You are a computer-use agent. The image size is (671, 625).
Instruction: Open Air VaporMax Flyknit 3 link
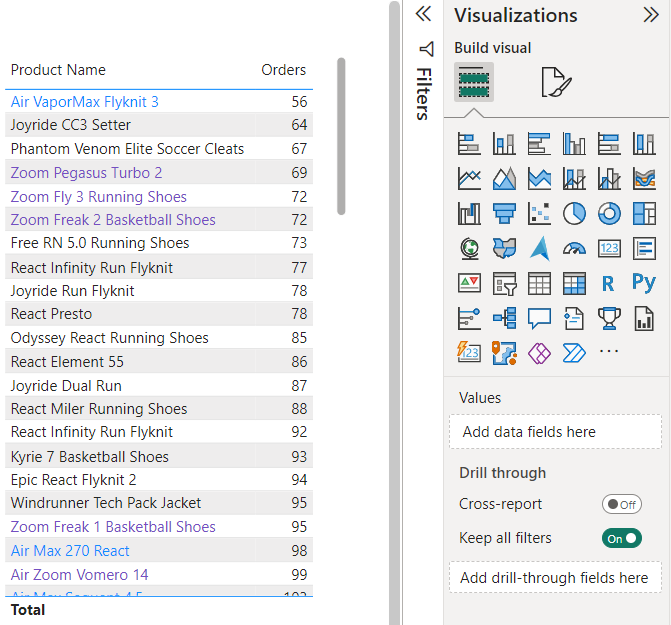tap(85, 102)
